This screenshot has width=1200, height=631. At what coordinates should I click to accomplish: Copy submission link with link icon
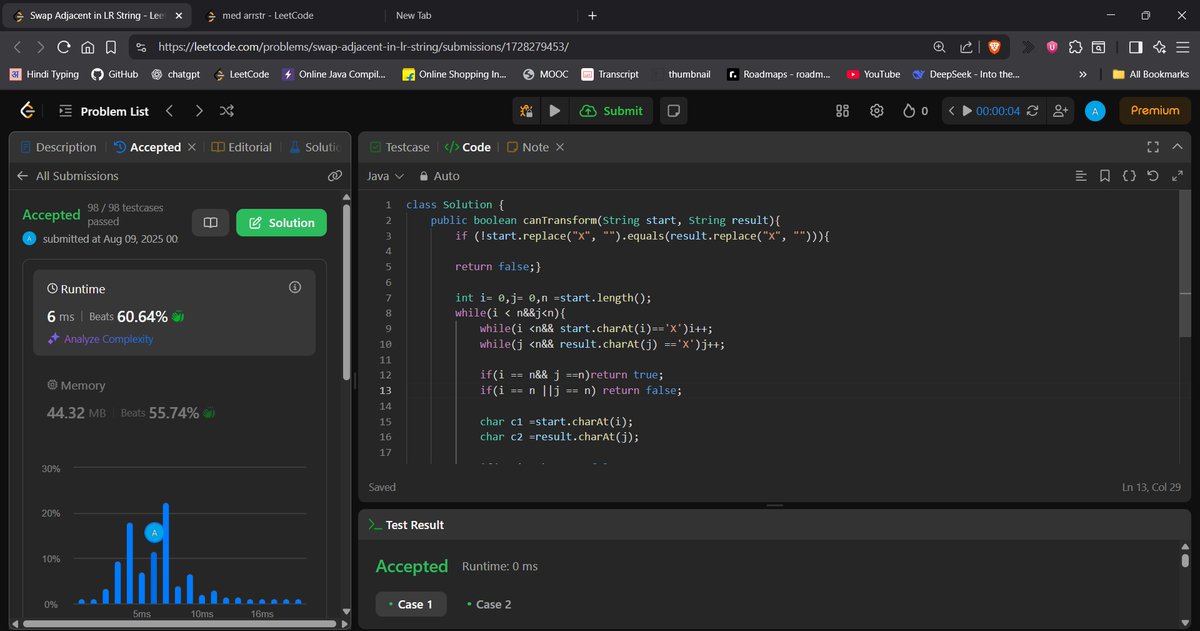pyautogui.click(x=335, y=176)
